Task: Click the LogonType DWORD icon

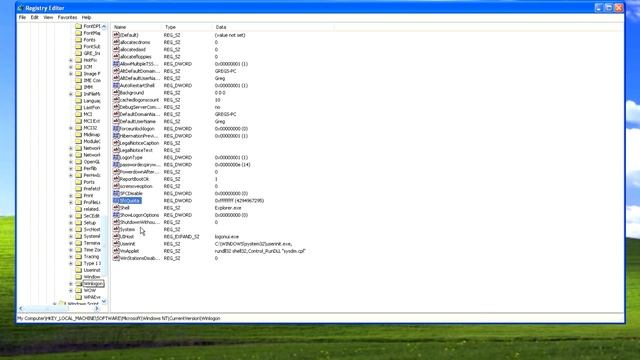Action: (116, 158)
